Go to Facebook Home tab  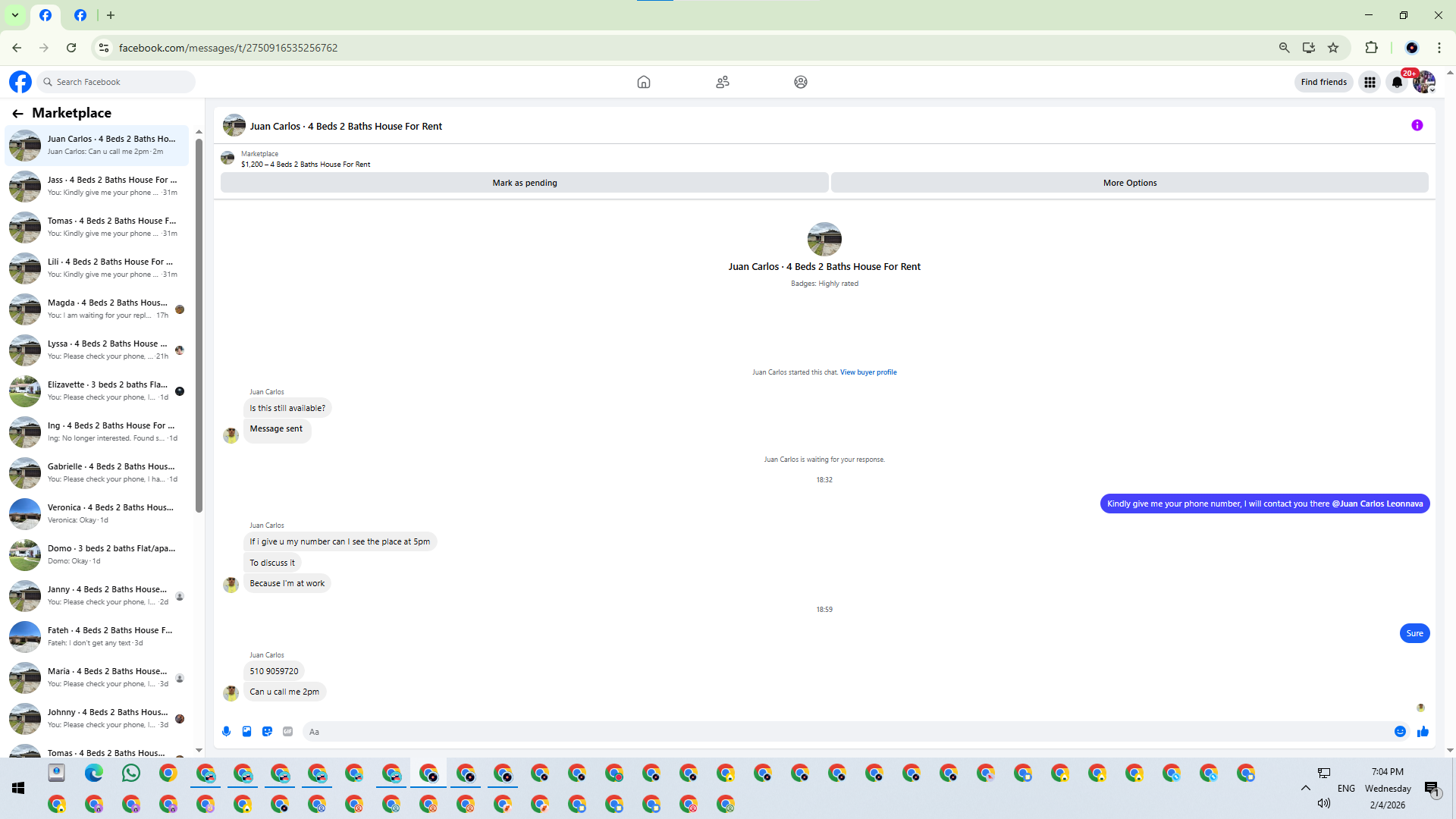click(x=644, y=82)
